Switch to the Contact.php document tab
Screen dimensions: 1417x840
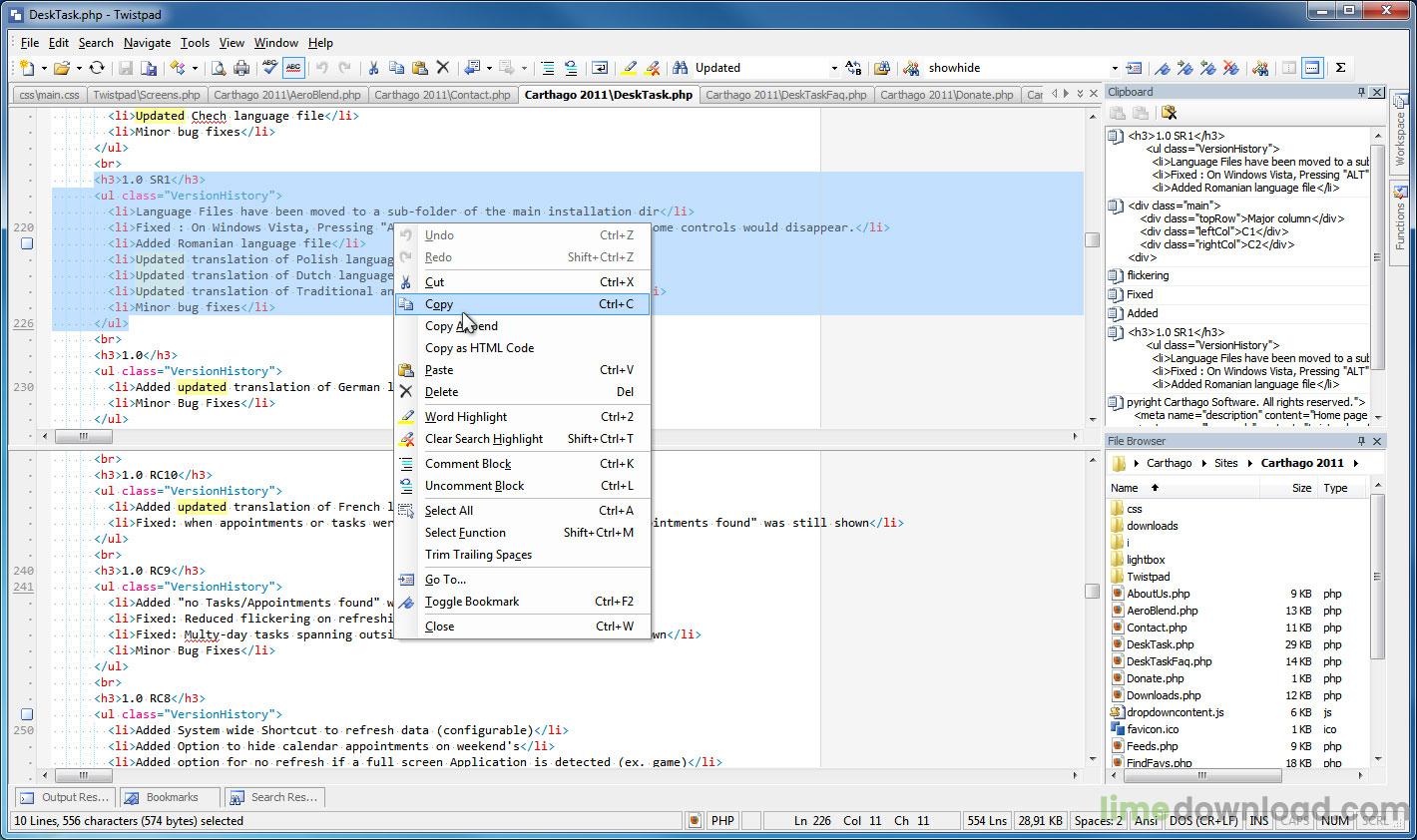[442, 95]
